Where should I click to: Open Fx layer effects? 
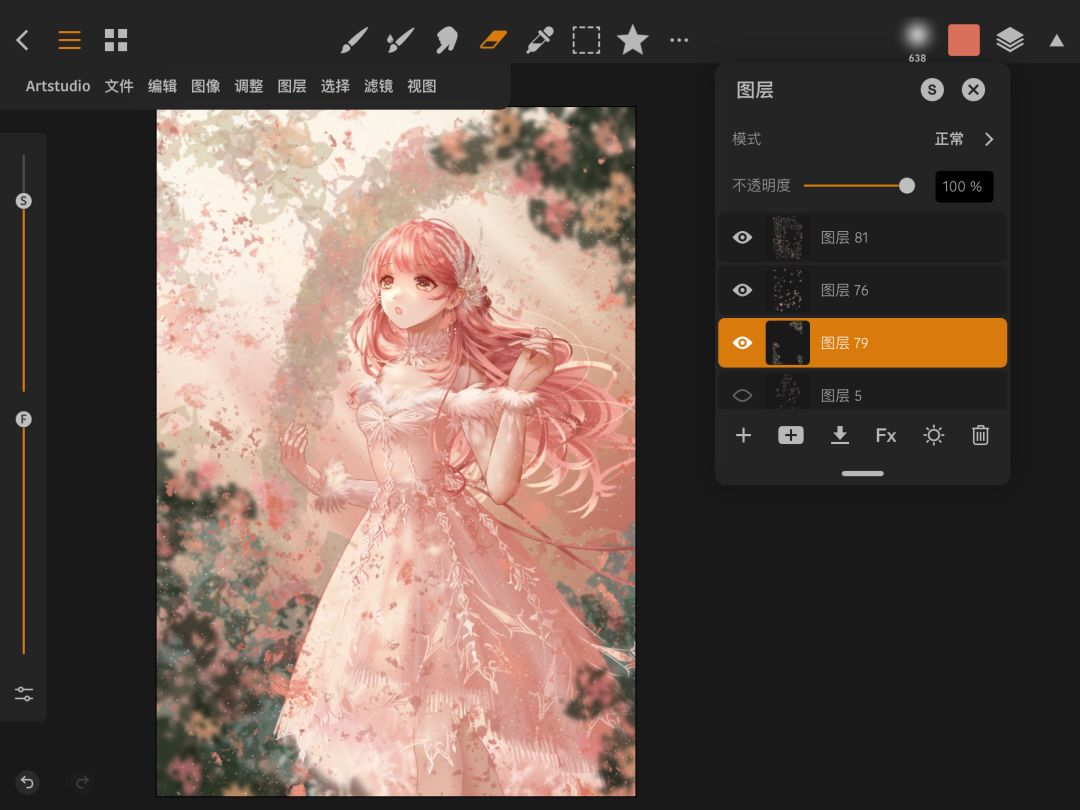[886, 435]
